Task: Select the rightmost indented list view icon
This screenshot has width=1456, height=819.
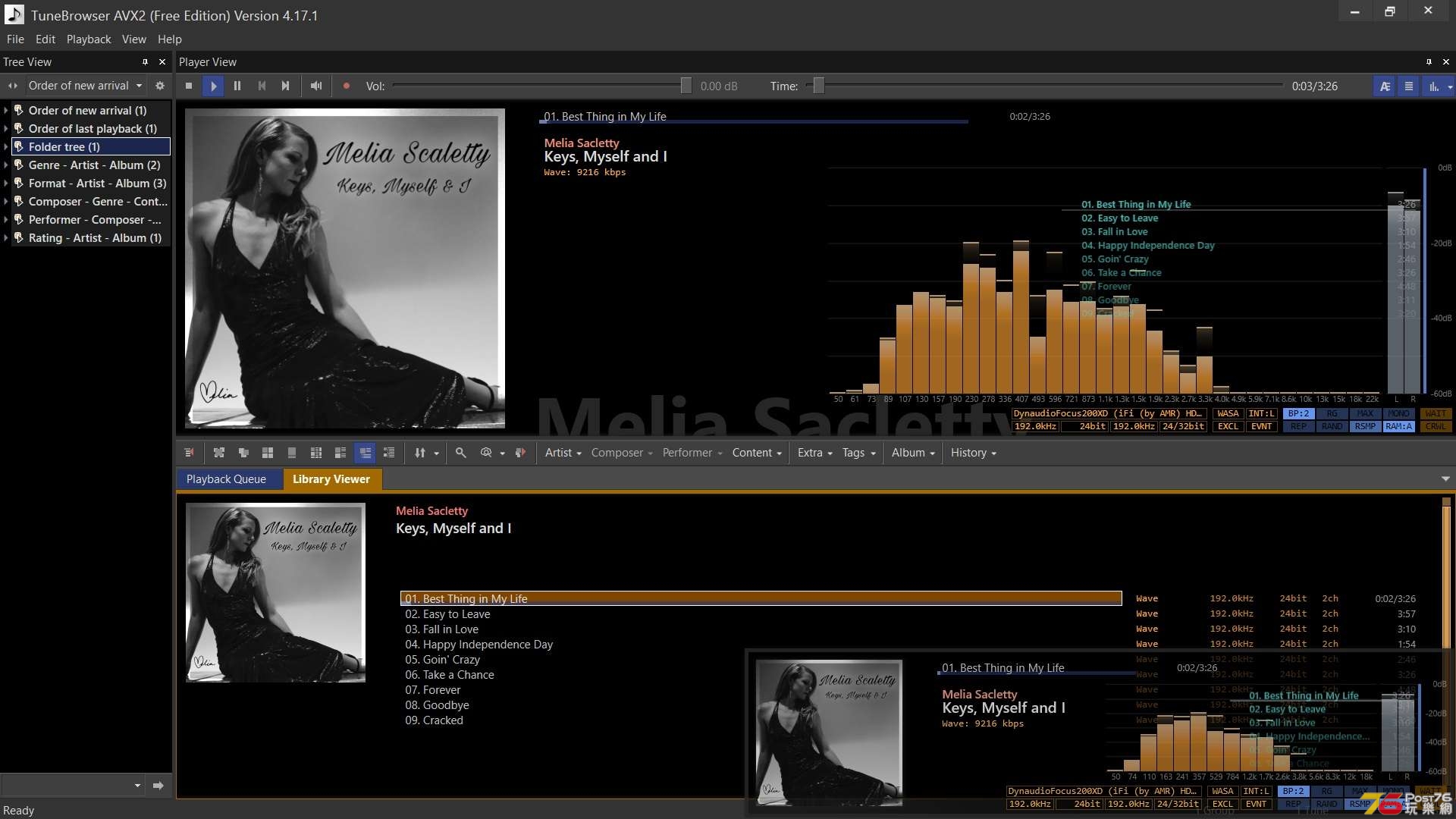Action: pyautogui.click(x=389, y=453)
